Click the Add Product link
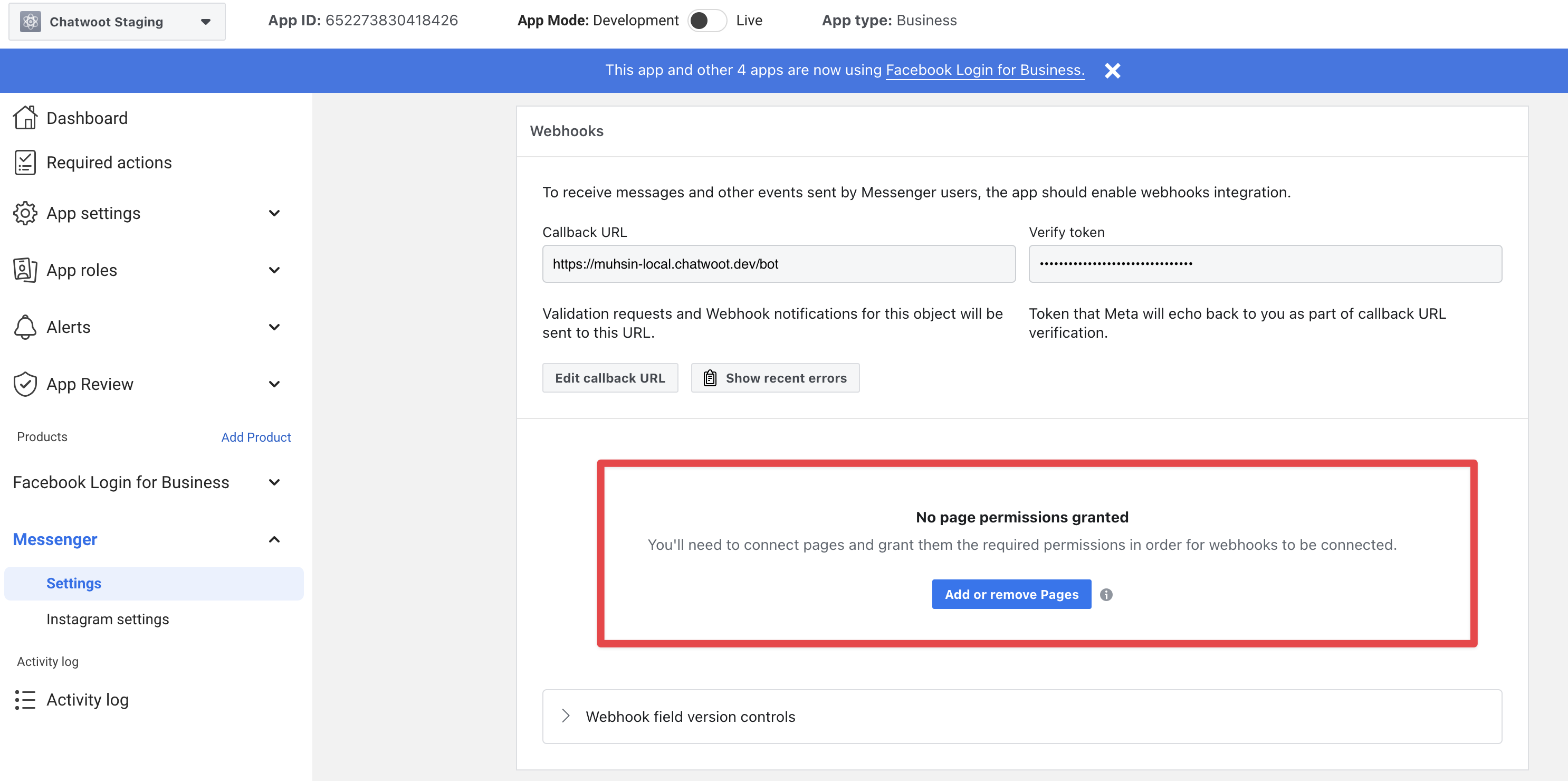Viewport: 1568px width, 781px height. pyautogui.click(x=256, y=436)
